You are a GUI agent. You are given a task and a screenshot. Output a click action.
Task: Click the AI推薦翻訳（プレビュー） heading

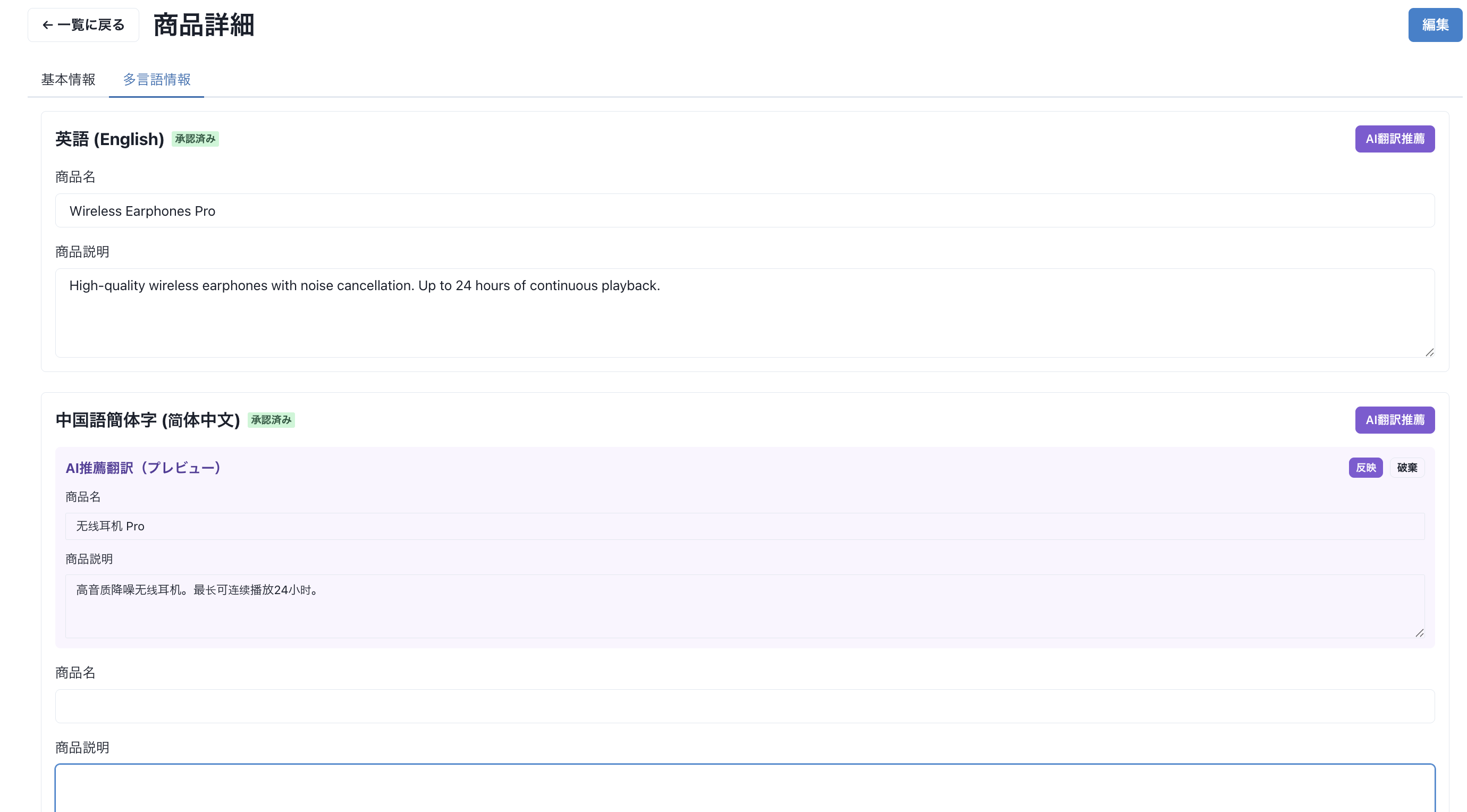143,468
